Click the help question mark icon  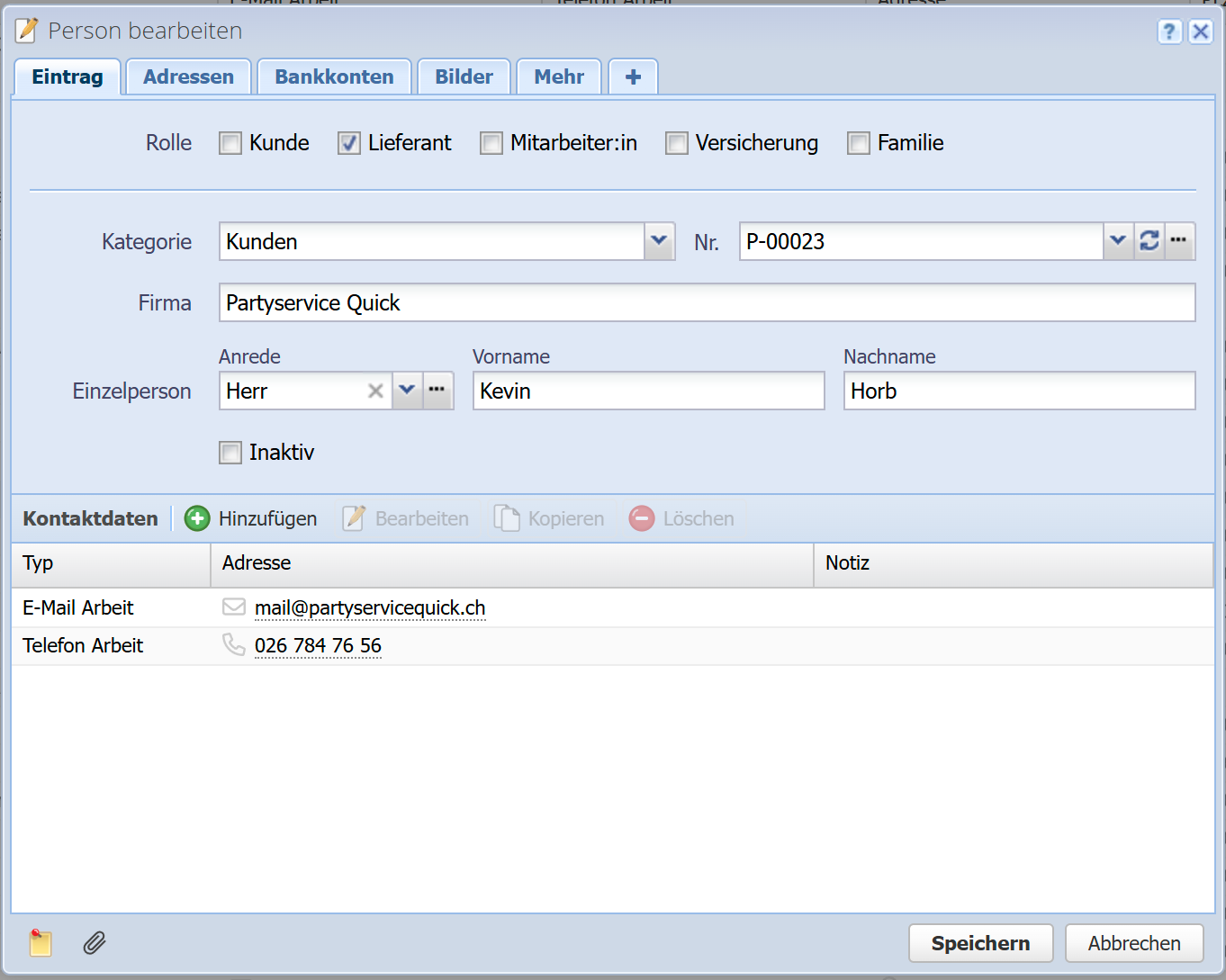tap(1168, 31)
